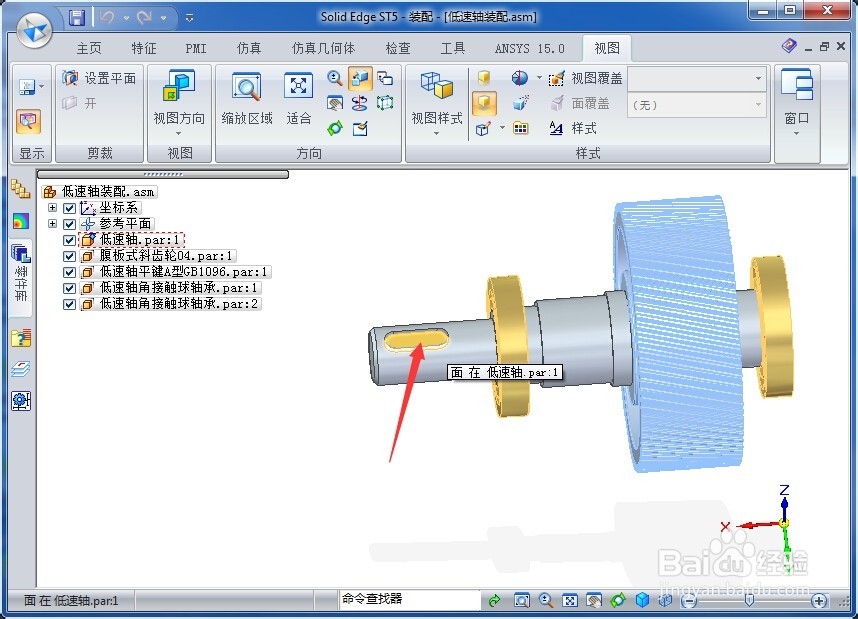Screen dimensions: 858x619
Task: Click the blue cube sparkle icon in 样式
Action: (x=521, y=103)
